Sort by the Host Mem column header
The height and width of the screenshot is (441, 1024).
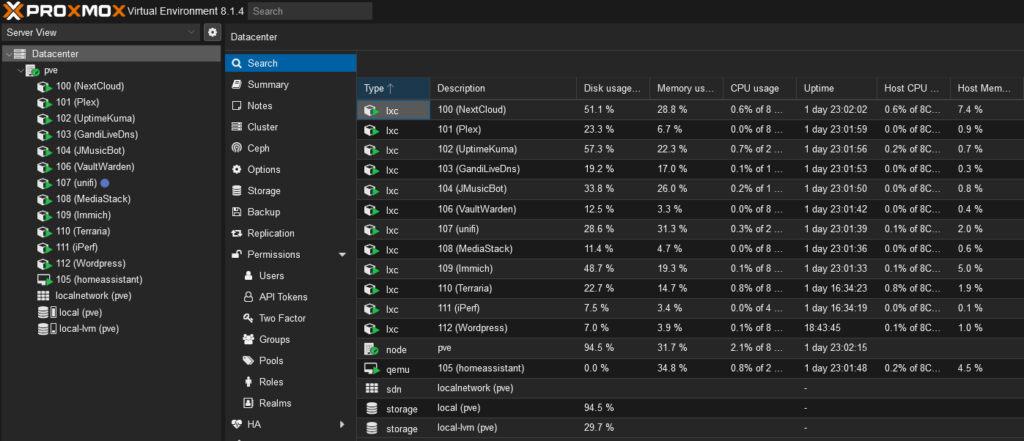987,88
